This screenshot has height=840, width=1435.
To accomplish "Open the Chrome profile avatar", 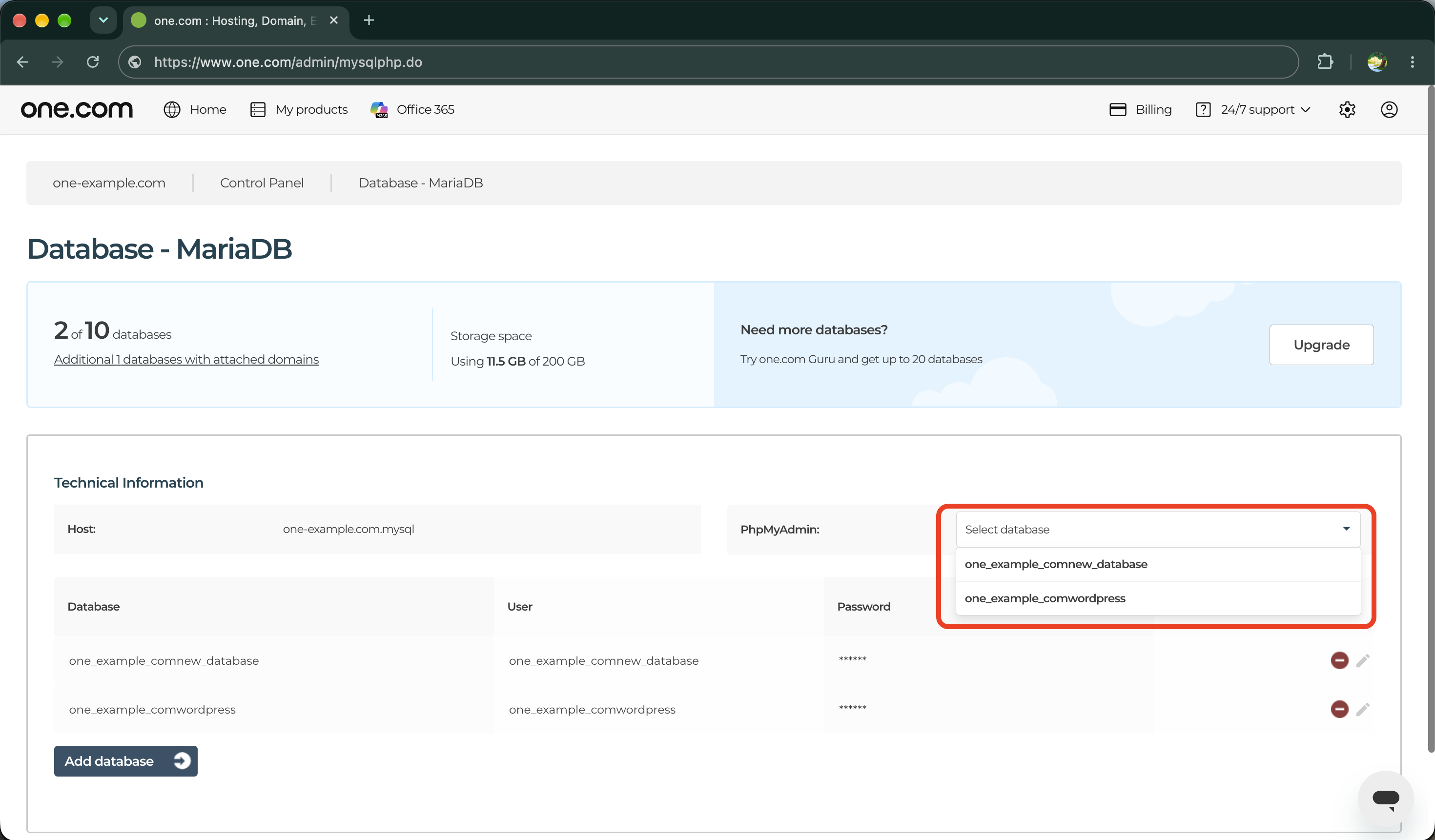I will click(x=1377, y=61).
